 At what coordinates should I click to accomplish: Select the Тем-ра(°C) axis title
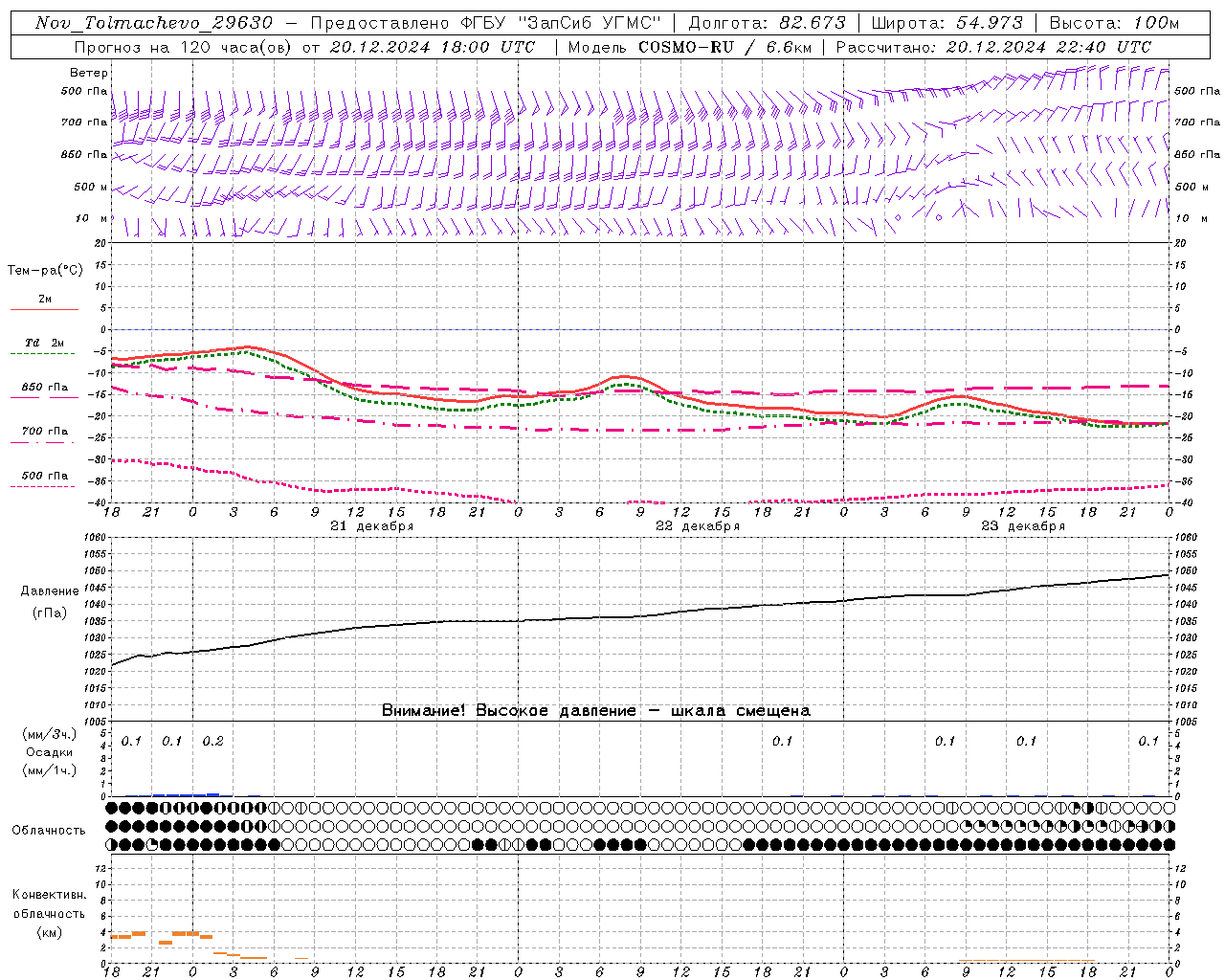[x=45, y=271]
